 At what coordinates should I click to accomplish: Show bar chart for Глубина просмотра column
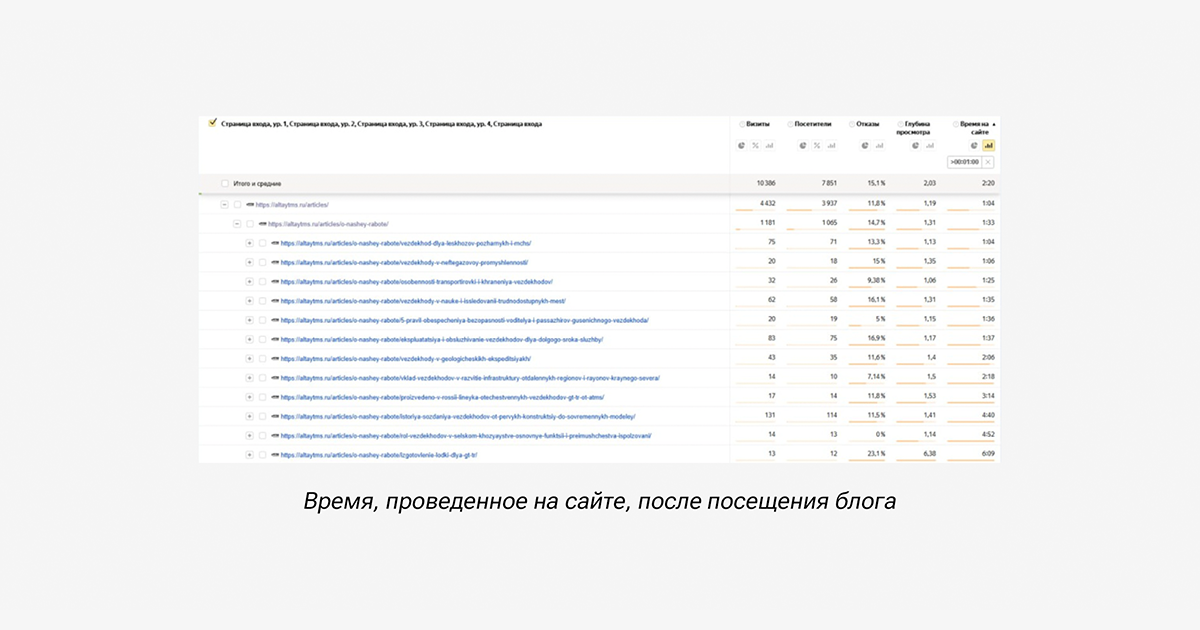coord(929,145)
